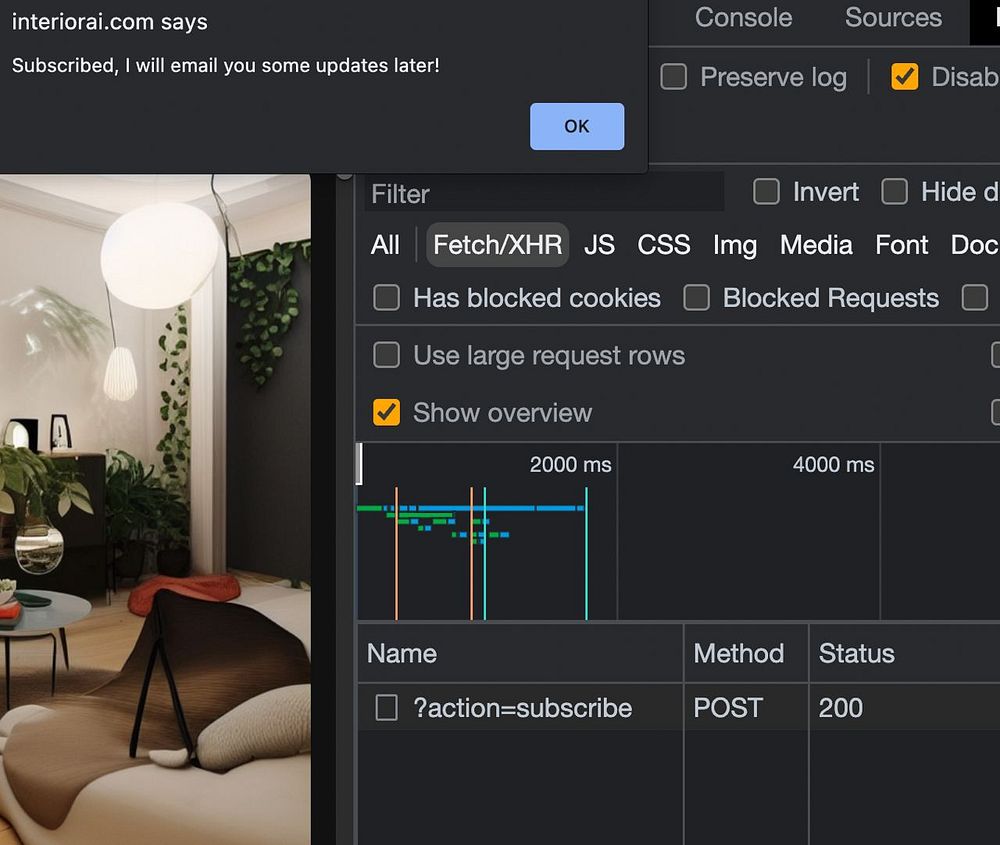
Task: Focus the Filter input field
Action: point(544,193)
